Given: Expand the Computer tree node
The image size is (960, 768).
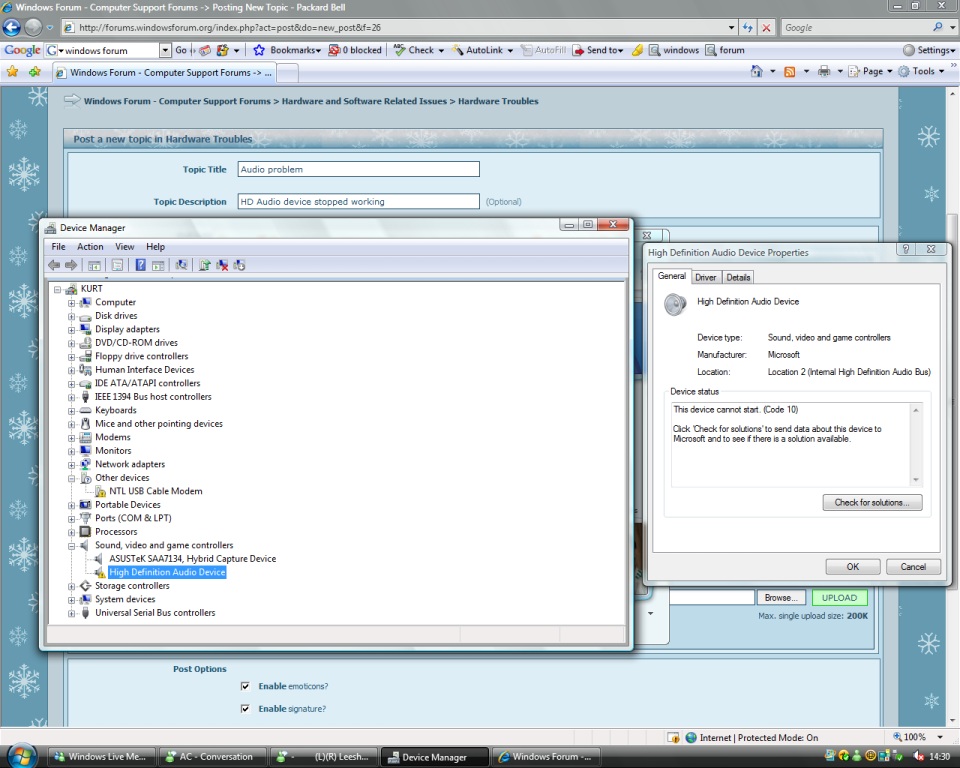Looking at the screenshot, I should point(72,303).
